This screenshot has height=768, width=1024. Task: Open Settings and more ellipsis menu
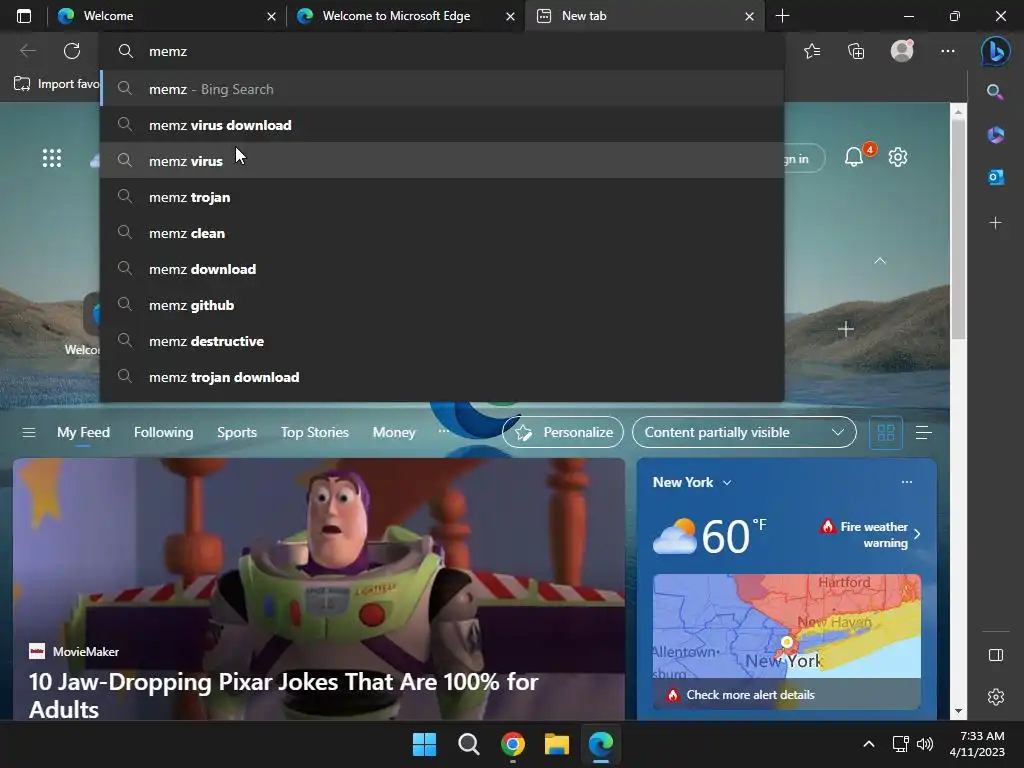pos(948,51)
